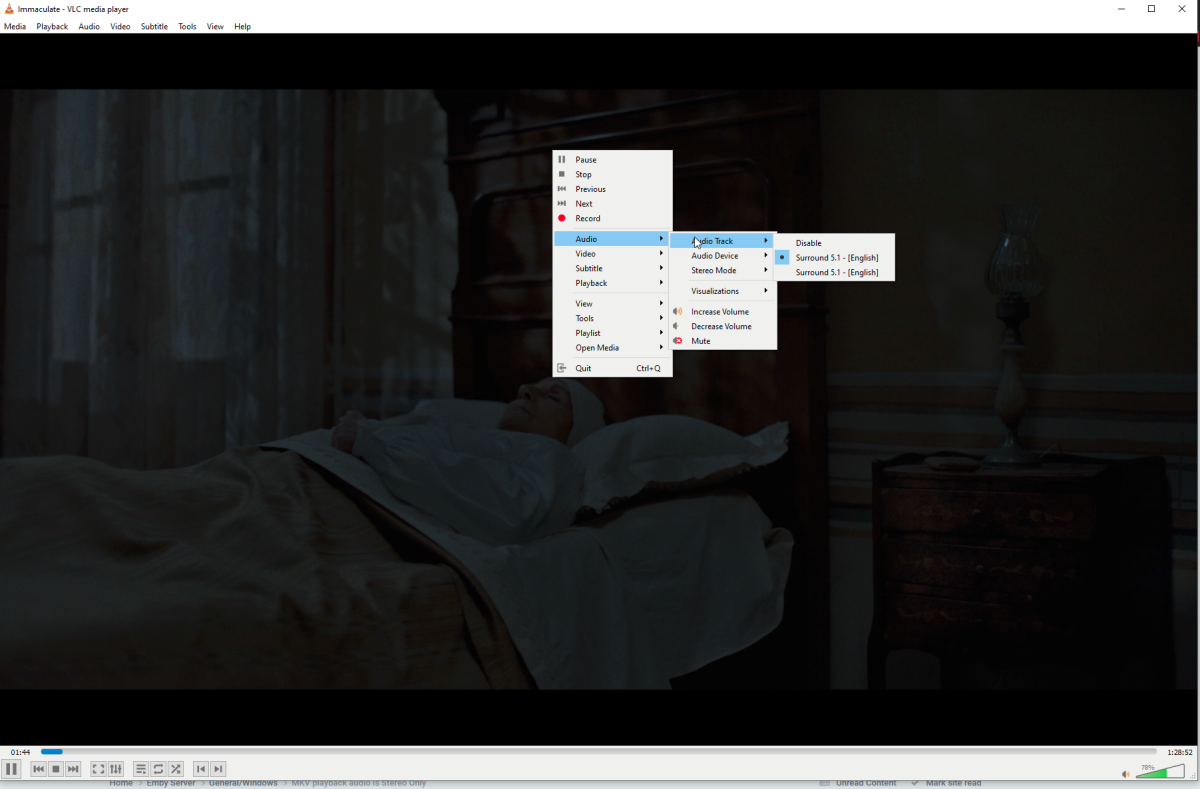This screenshot has width=1200, height=789.
Task: Choose Previous in the context menu
Action: (x=613, y=189)
